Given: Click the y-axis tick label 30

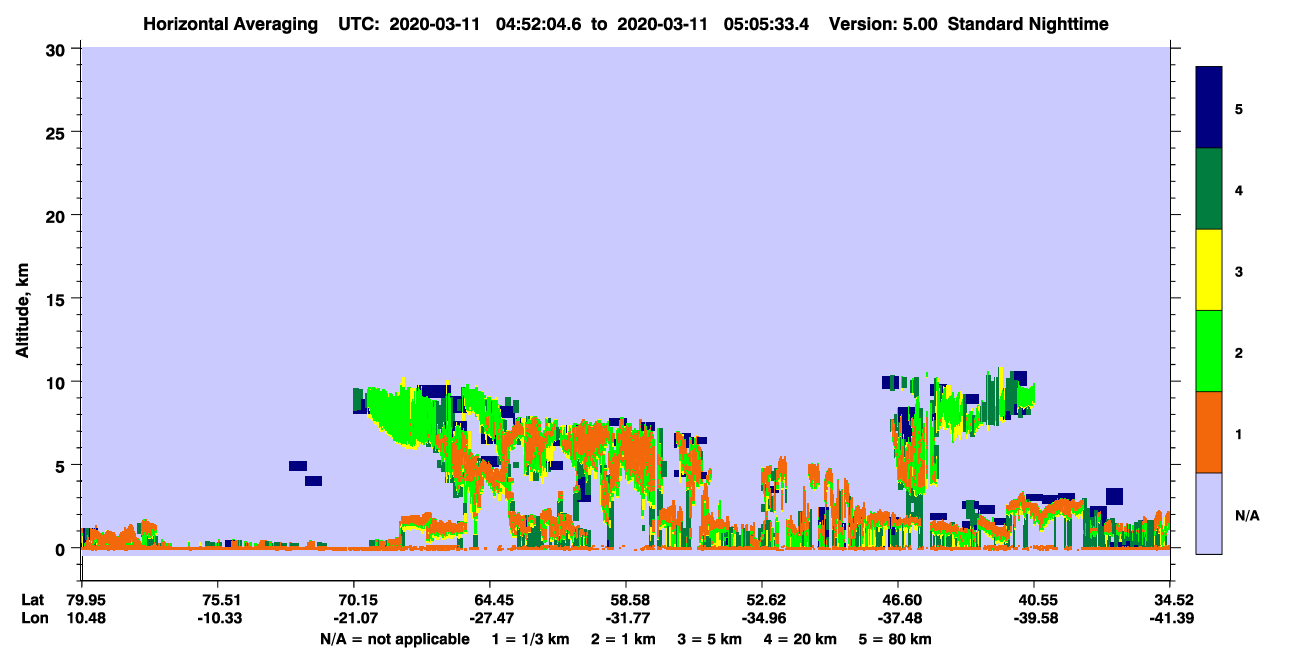Looking at the screenshot, I should click(58, 49).
